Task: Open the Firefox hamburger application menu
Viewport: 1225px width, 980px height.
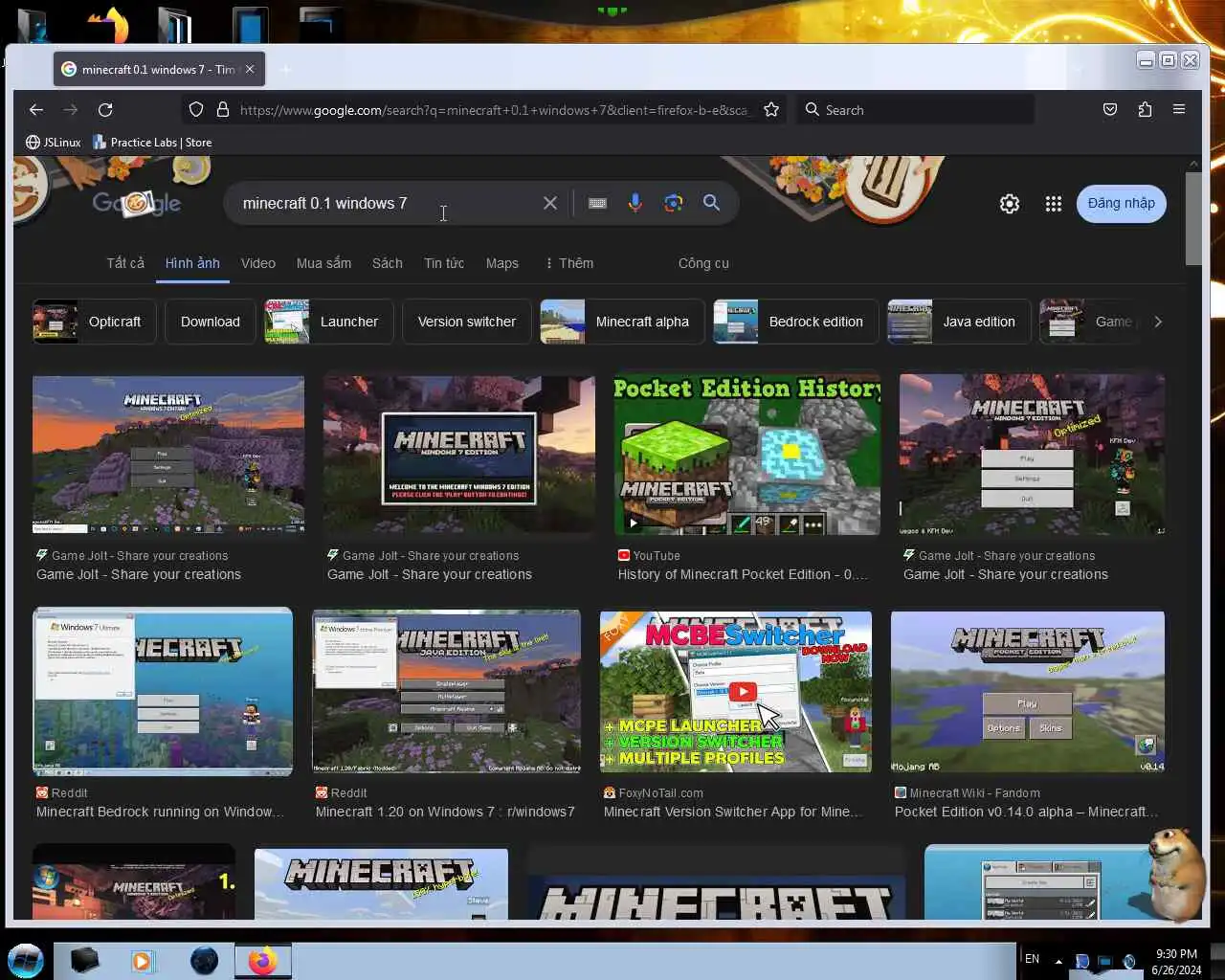Action: click(1179, 110)
